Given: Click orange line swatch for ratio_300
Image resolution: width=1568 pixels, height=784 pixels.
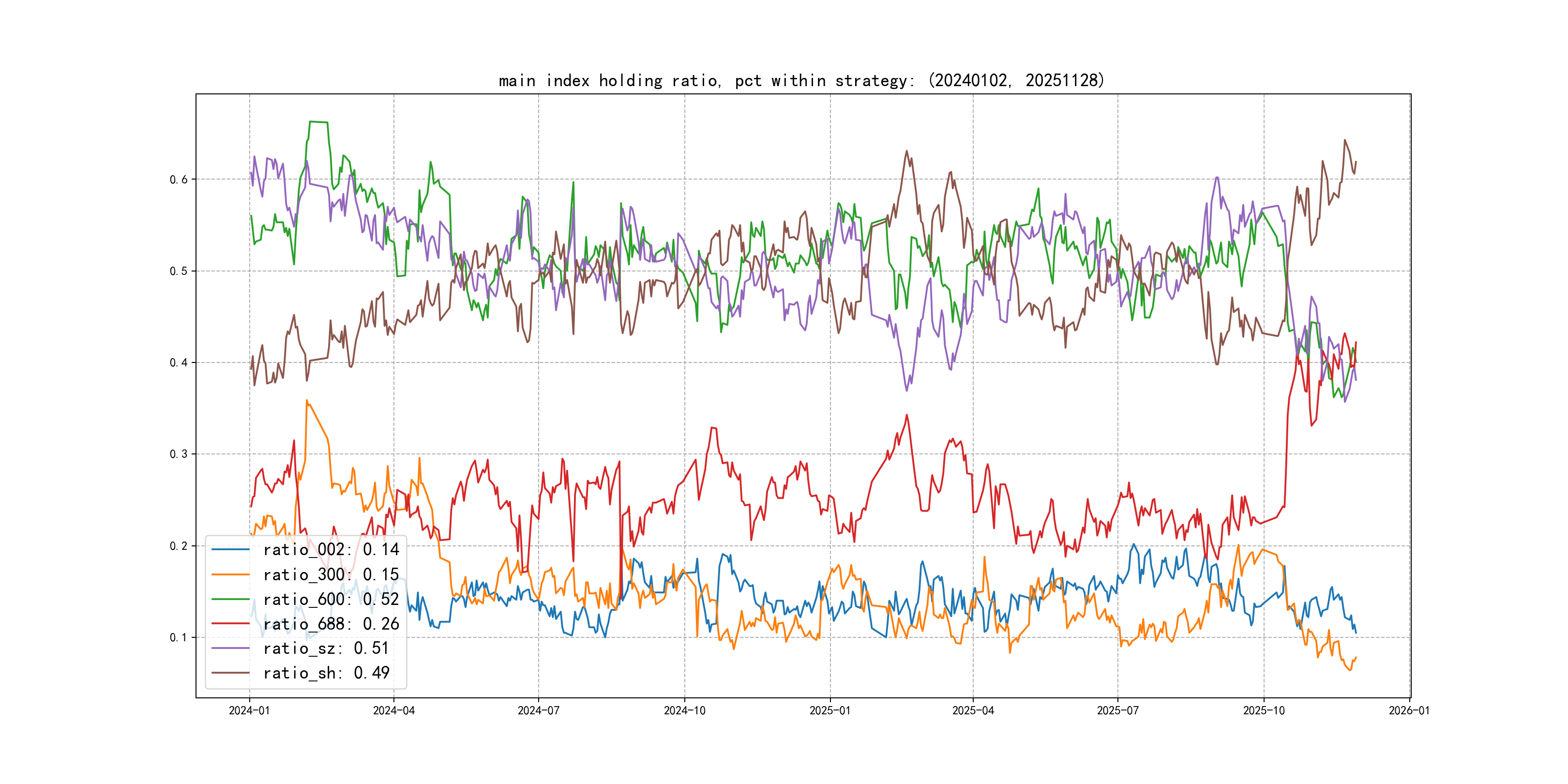Looking at the screenshot, I should 230,574.
